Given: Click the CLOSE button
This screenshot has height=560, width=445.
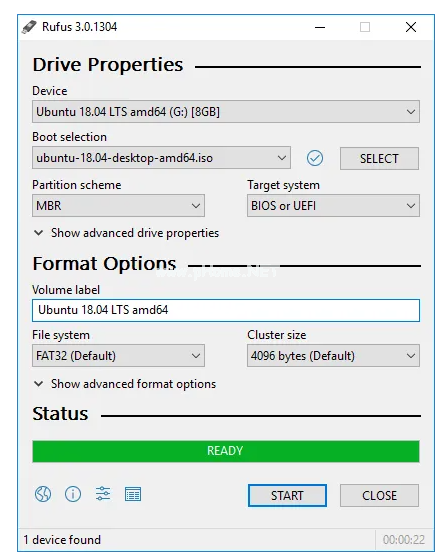Looking at the screenshot, I should 379,495.
